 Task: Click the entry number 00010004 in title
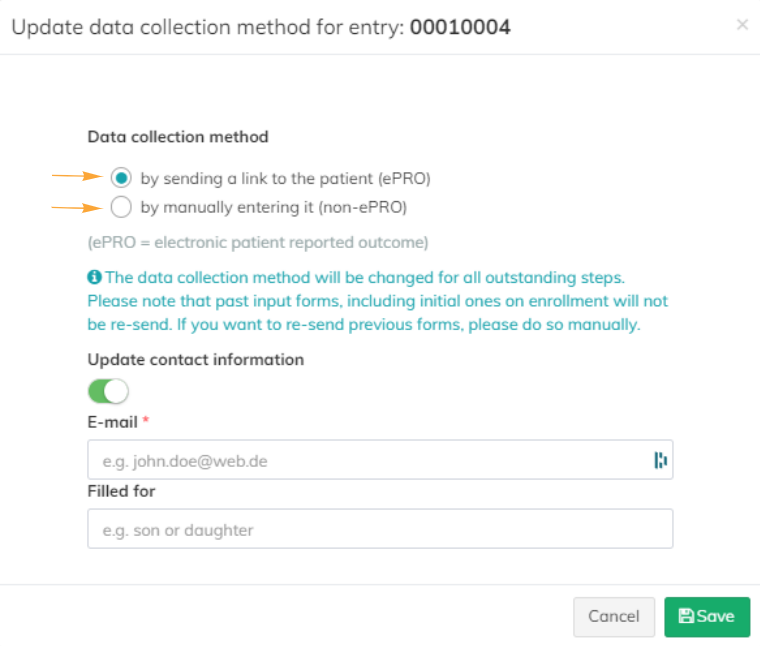[x=459, y=27]
